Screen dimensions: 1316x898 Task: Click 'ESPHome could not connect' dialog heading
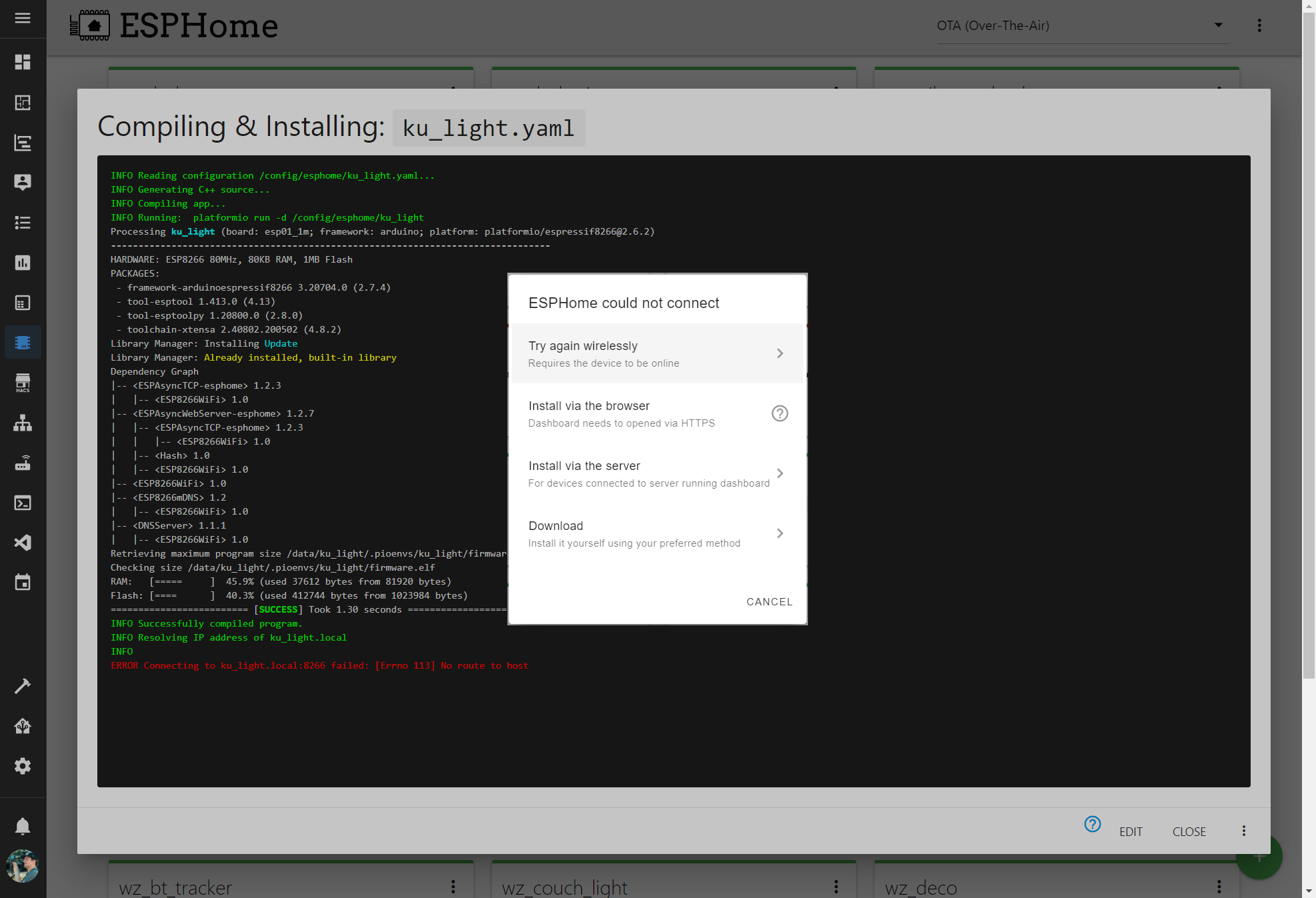click(x=624, y=303)
